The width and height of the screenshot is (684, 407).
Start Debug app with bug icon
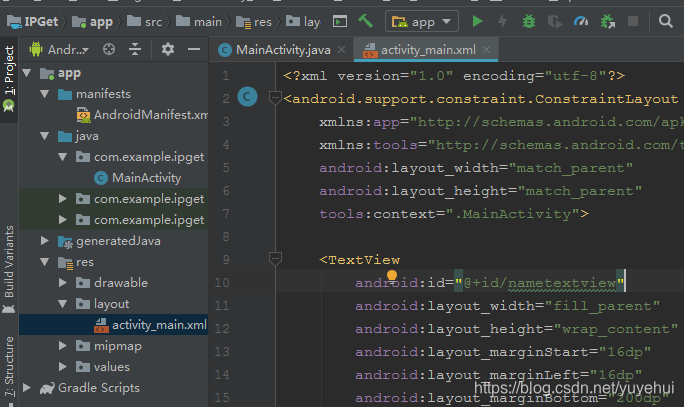pos(529,21)
